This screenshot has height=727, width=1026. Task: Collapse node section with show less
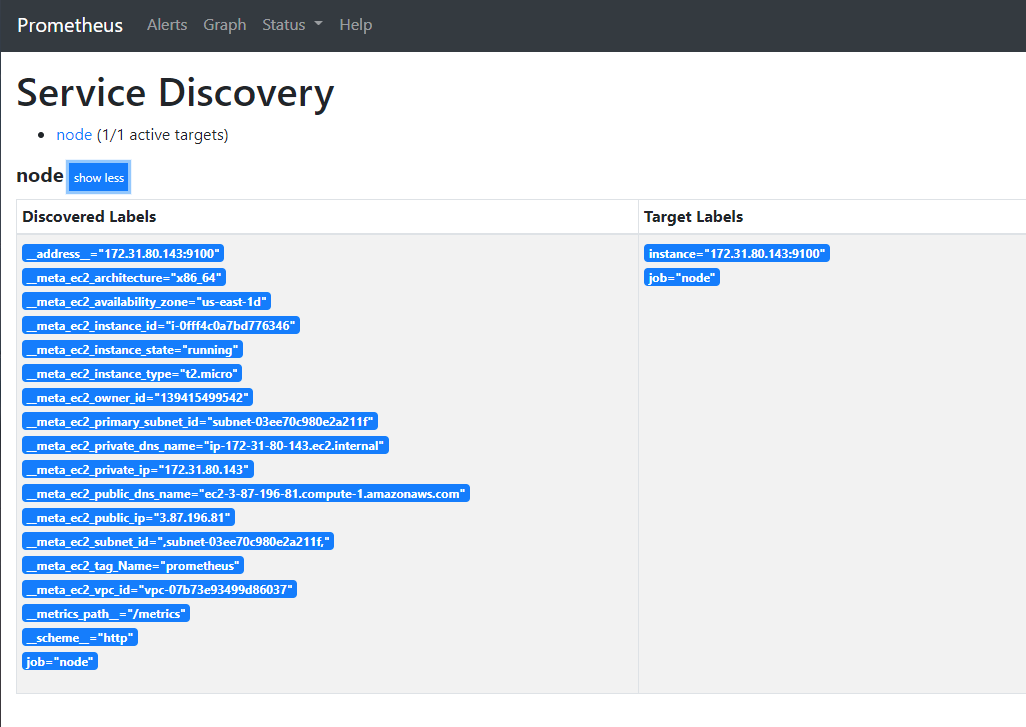[99, 177]
